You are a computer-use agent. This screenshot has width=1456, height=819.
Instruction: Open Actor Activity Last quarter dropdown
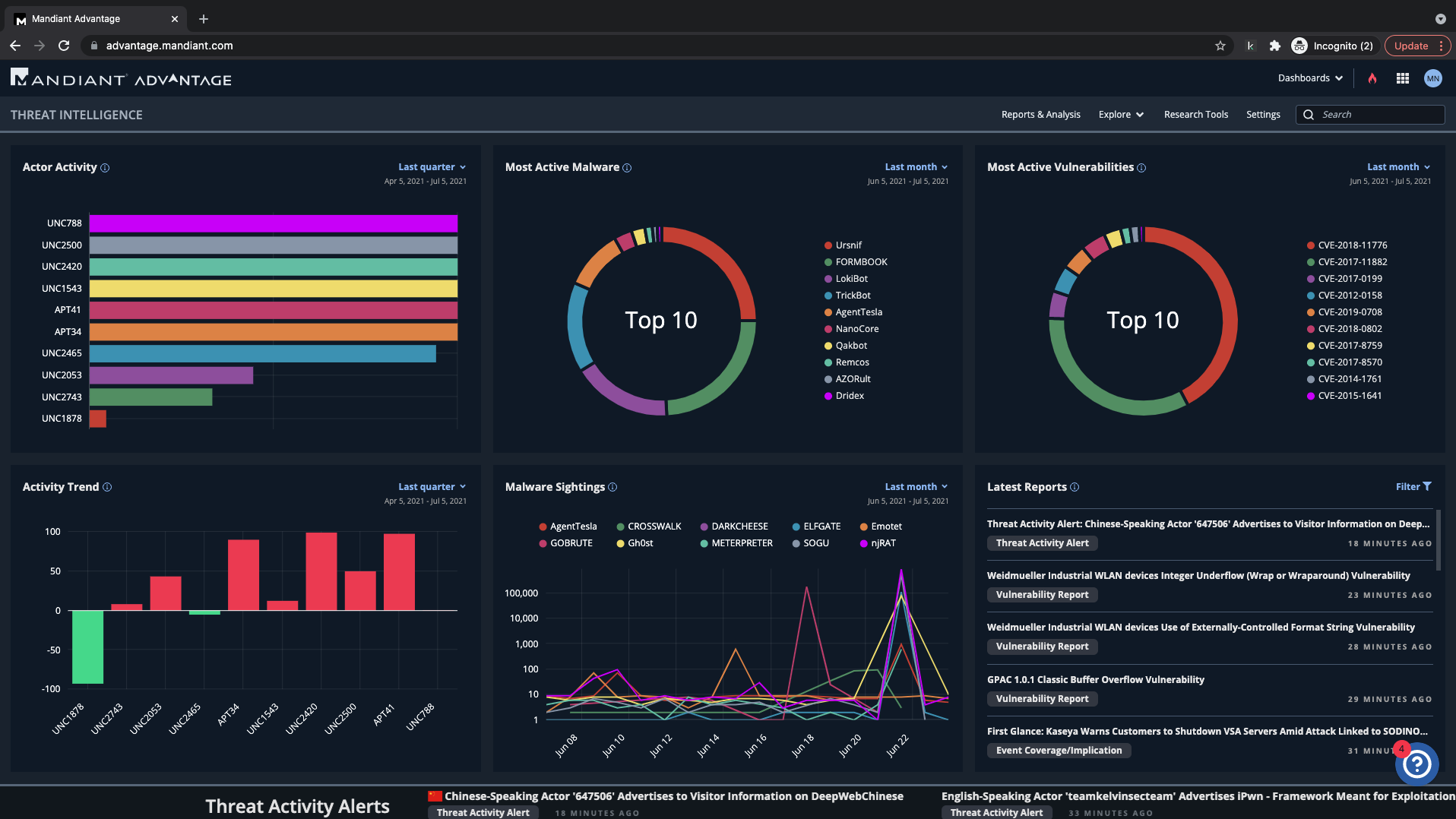click(x=432, y=167)
